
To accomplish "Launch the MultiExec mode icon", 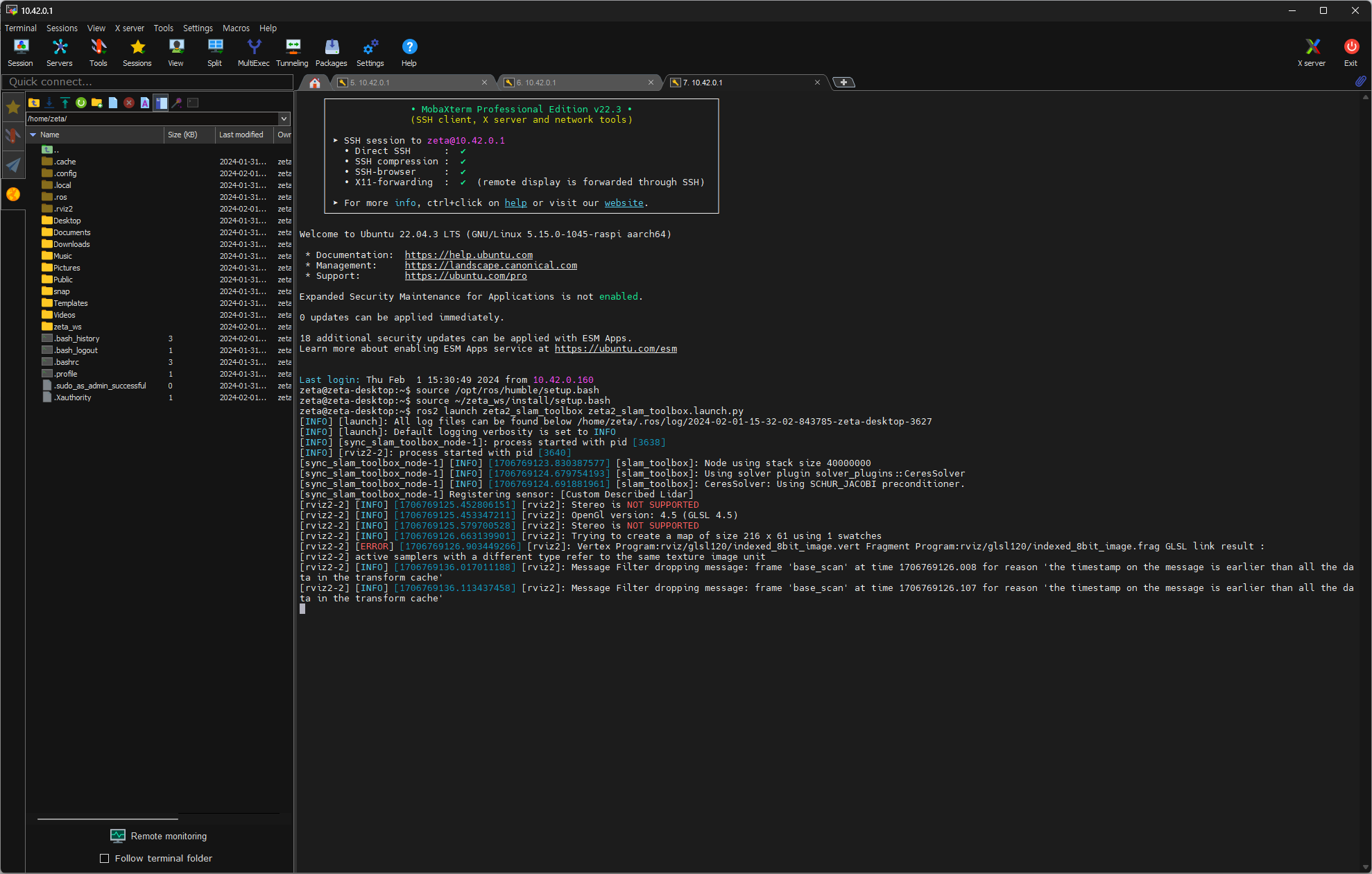I will click(254, 53).
